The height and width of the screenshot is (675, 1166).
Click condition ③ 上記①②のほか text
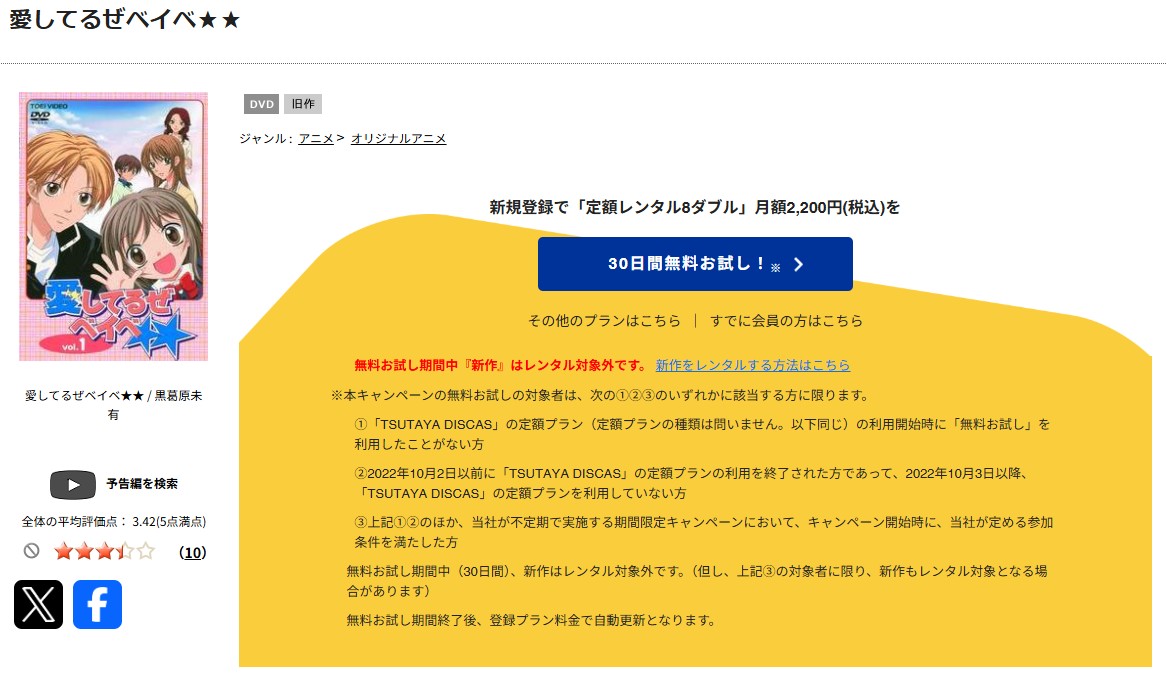tap(703, 532)
